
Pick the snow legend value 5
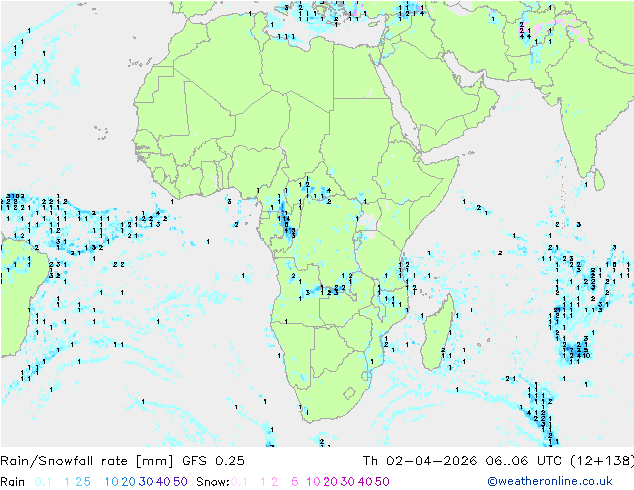[x=295, y=482]
